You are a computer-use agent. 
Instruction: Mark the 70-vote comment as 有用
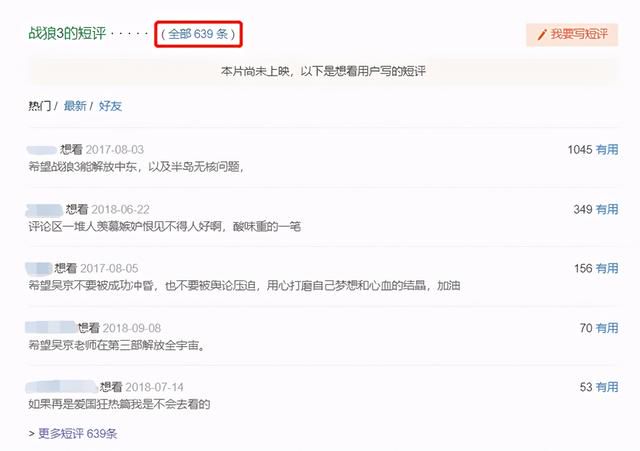tap(607, 328)
